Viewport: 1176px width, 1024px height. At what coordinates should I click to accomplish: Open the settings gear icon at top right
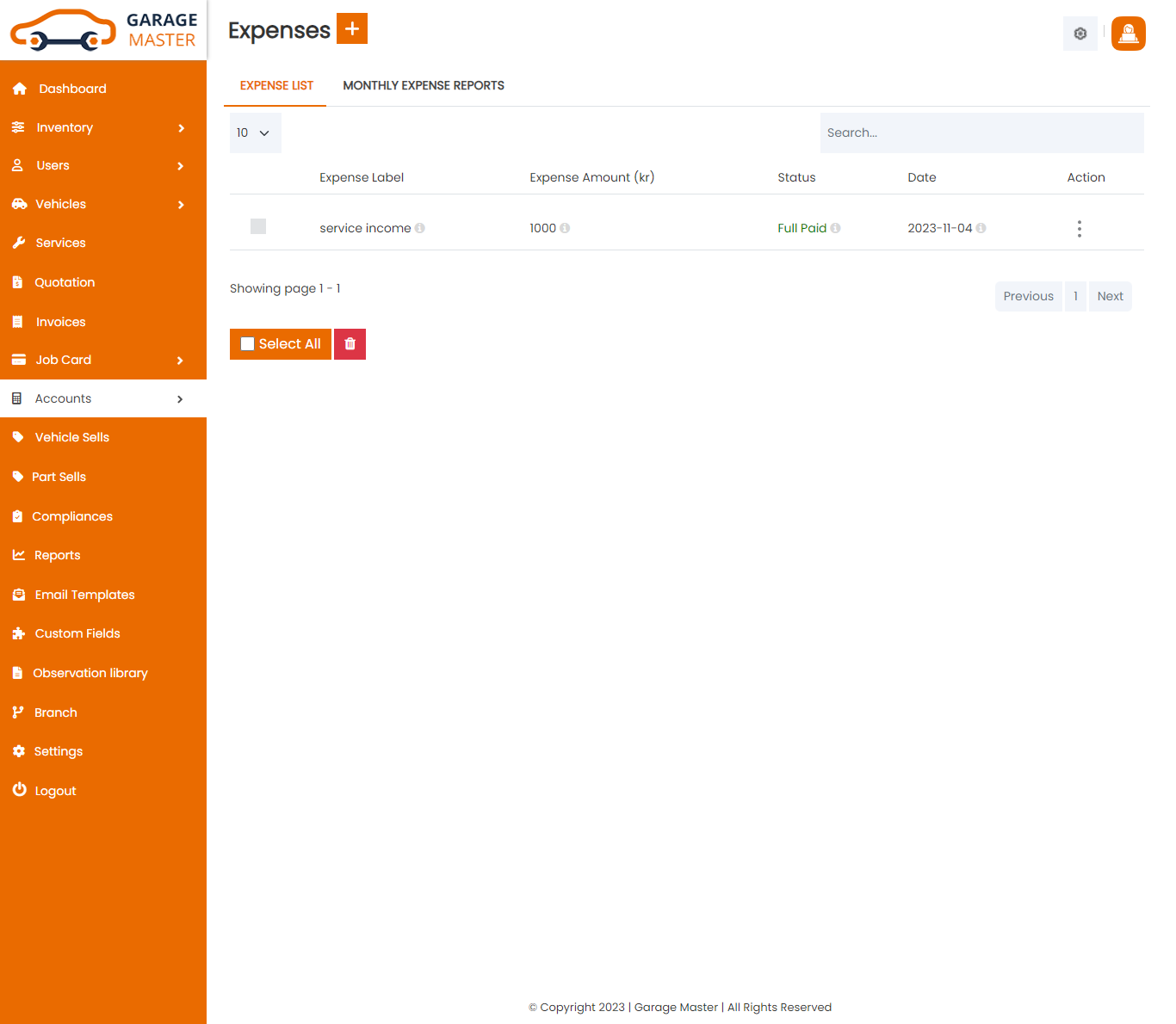click(x=1080, y=34)
